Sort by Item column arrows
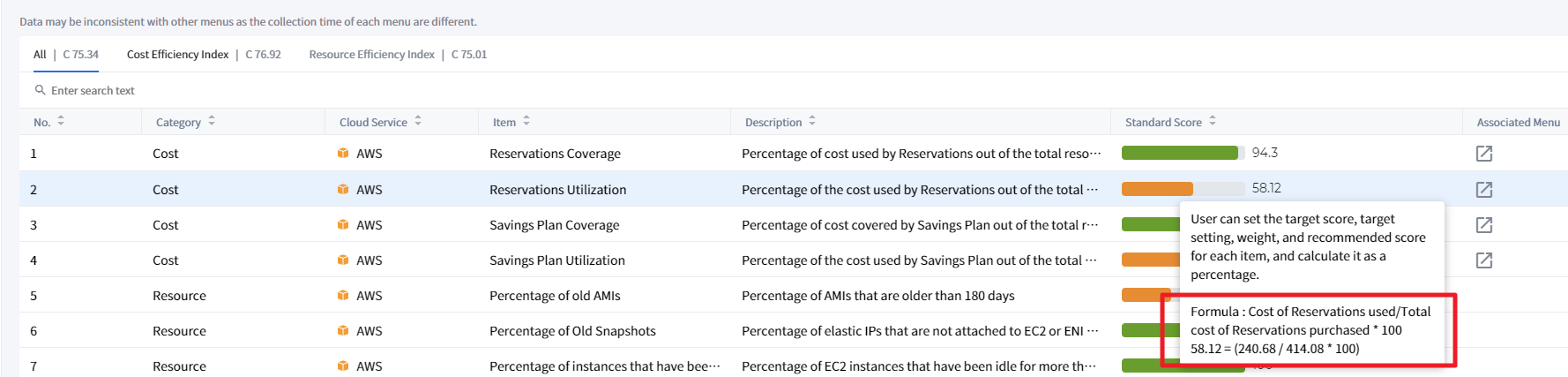 coord(526,121)
